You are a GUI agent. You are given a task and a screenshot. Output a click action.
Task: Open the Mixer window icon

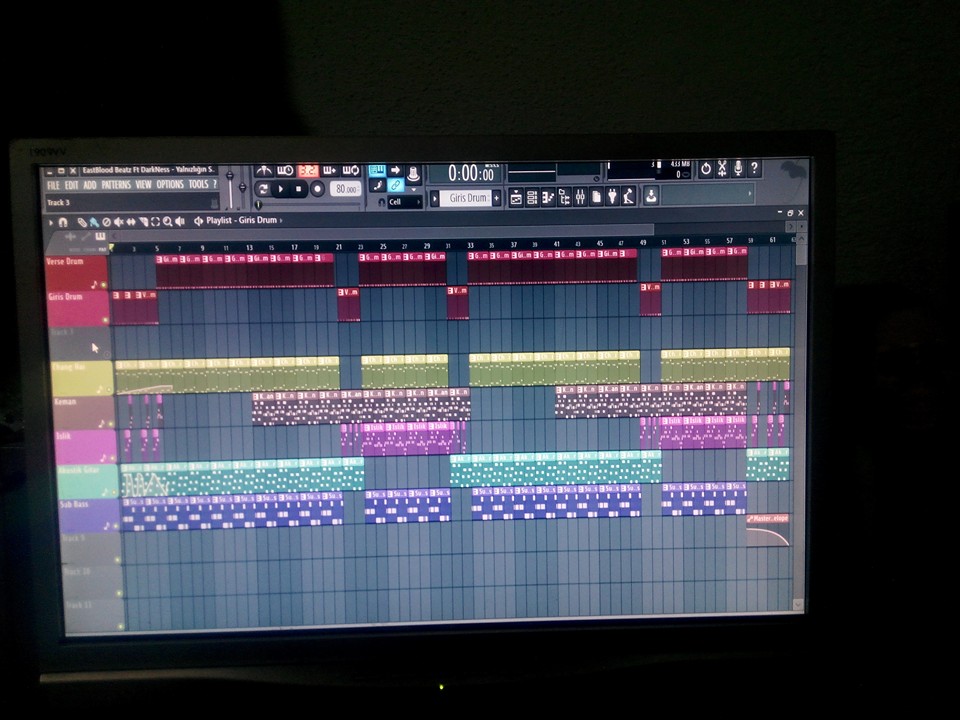pos(579,197)
